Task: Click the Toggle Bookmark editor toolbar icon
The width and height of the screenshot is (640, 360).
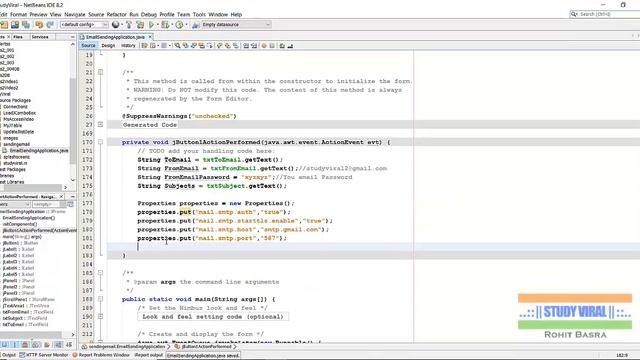Action: pos(236,46)
